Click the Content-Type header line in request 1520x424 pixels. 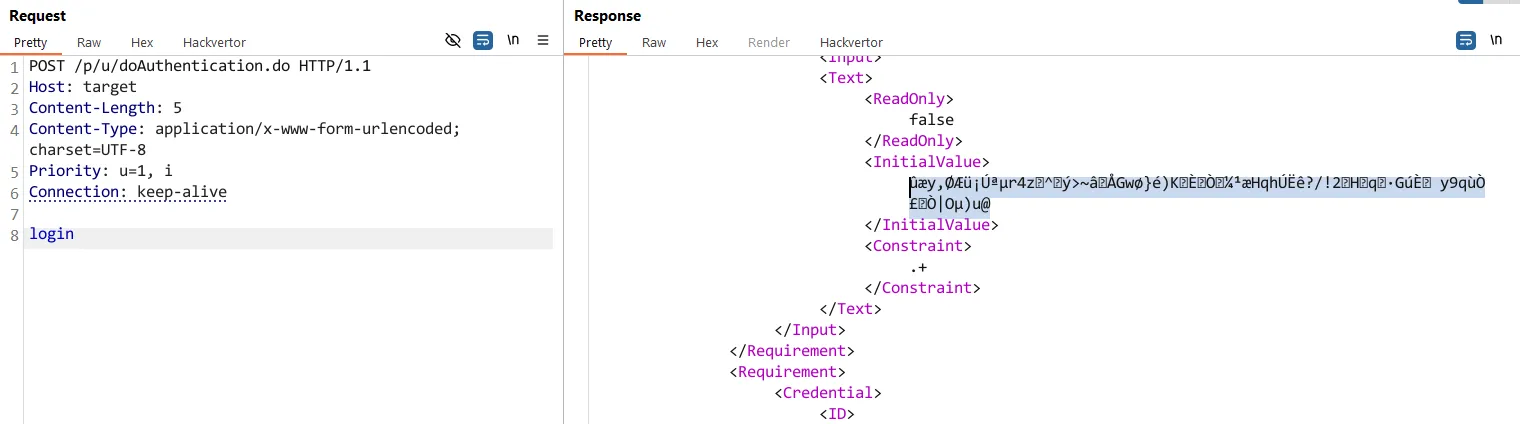pyautogui.click(x=244, y=139)
